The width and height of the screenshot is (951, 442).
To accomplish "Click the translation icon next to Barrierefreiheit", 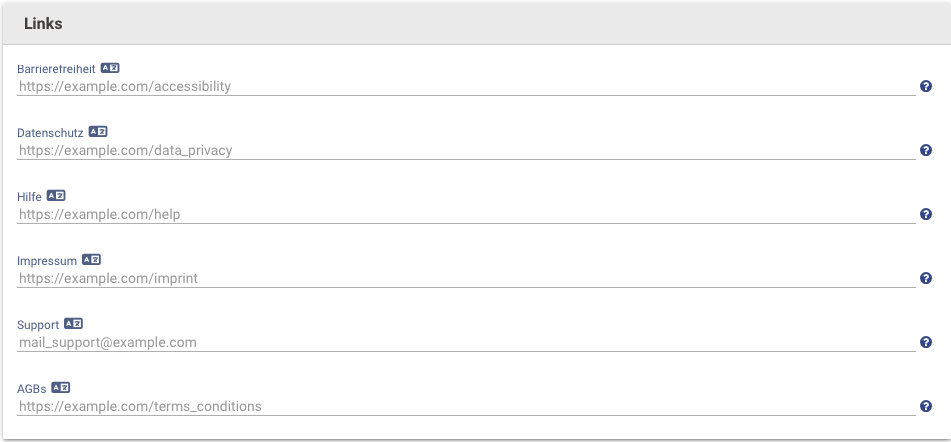I will point(110,68).
